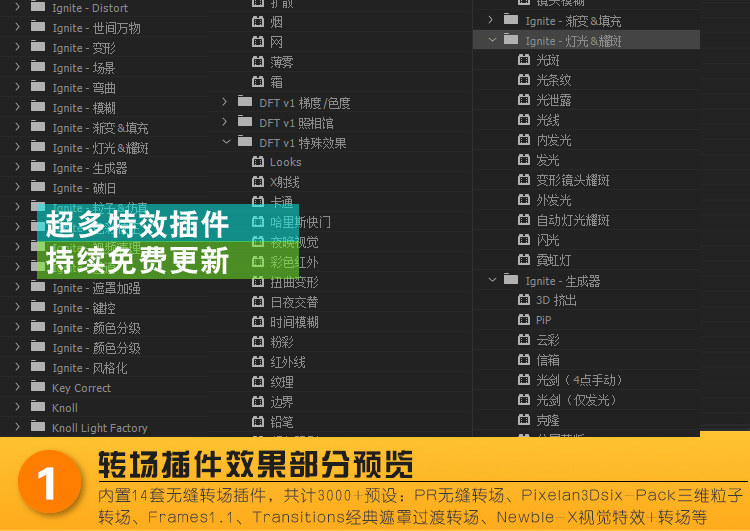Expand the Ignite - 模糊 folder arrow

click(x=18, y=108)
